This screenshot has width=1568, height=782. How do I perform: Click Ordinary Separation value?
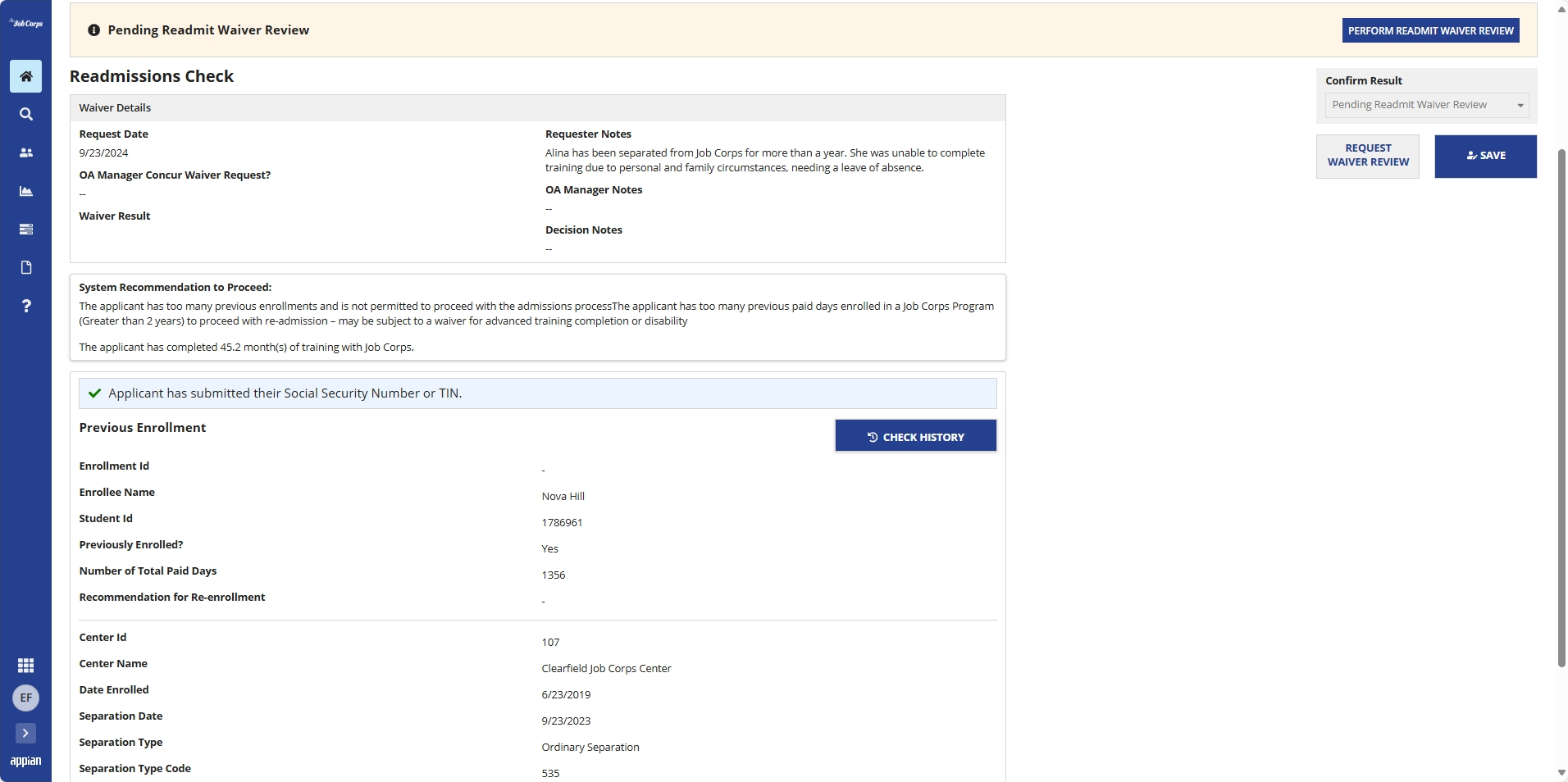590,748
